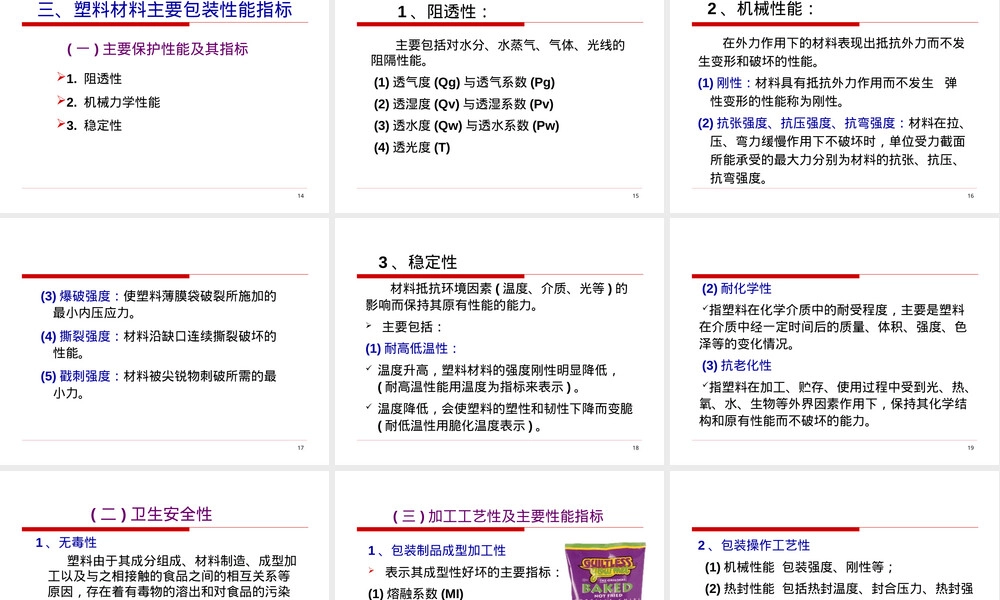Select the (1) 刚性 definition
1000x600 pixels.
(x=827, y=92)
